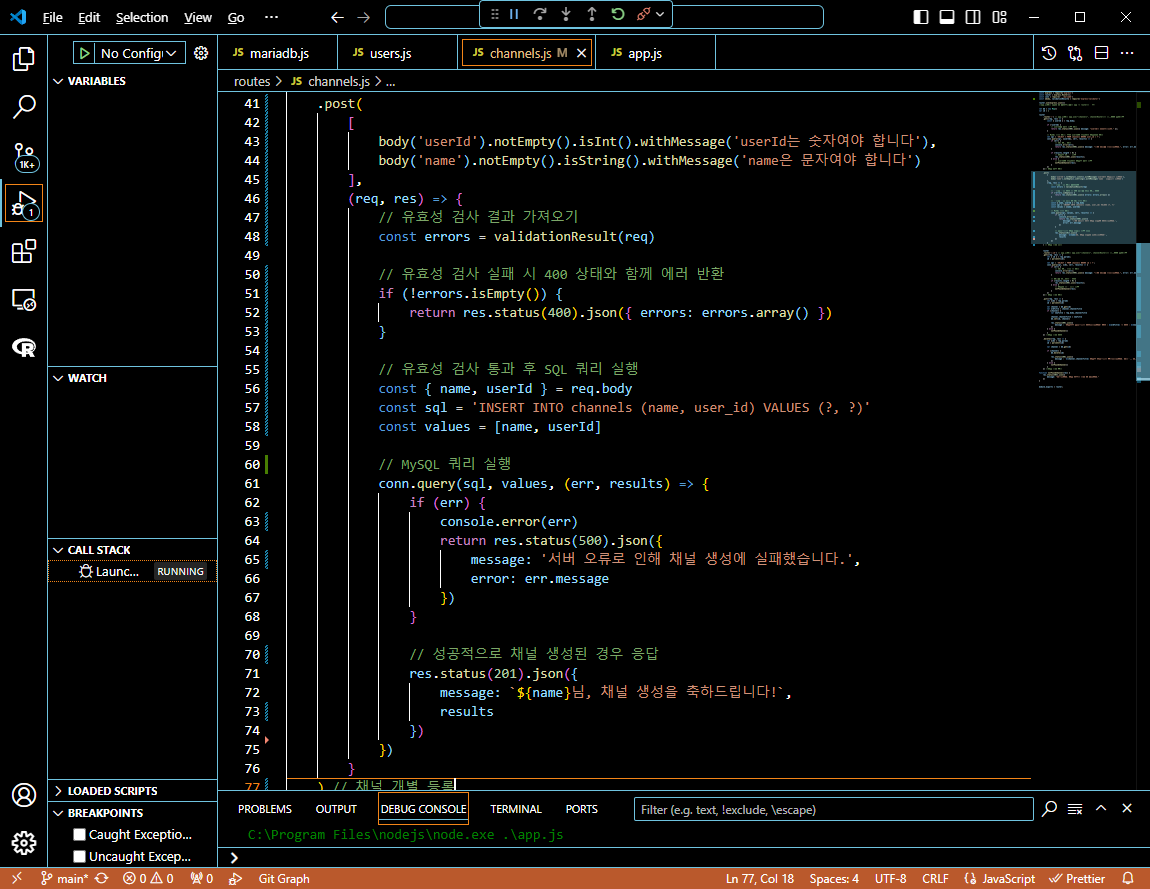Toggle secondary side bar layout

[x=973, y=18]
